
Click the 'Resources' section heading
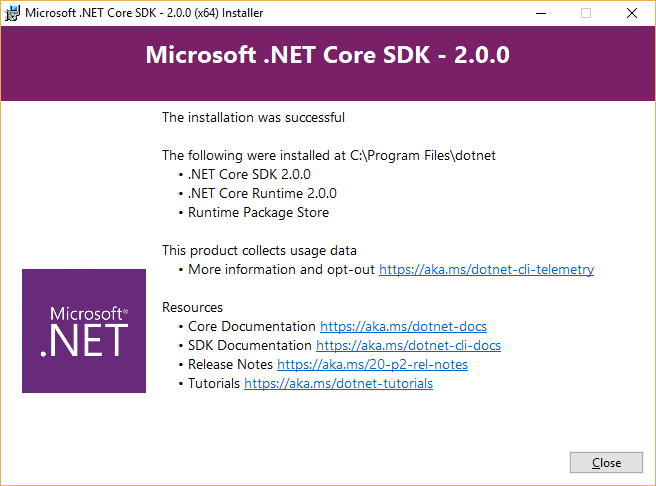(x=192, y=307)
